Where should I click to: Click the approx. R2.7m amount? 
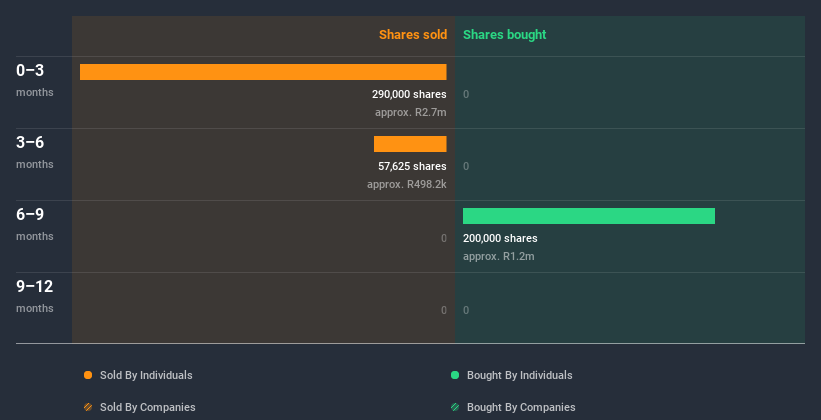[x=410, y=112]
